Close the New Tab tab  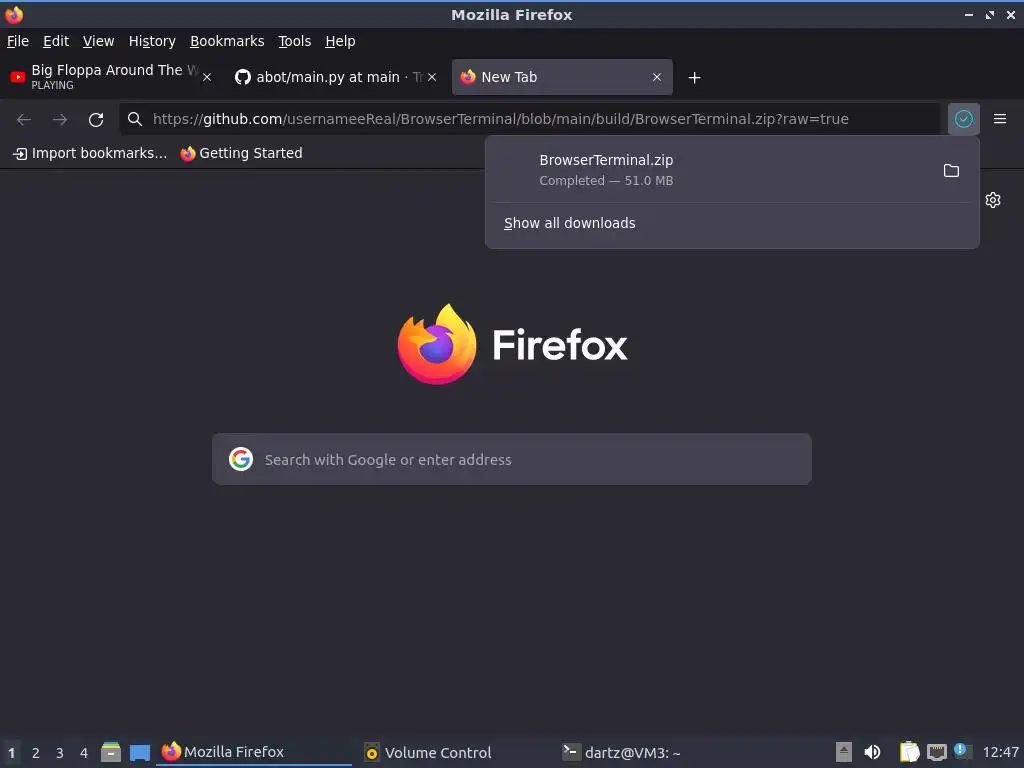tap(657, 77)
